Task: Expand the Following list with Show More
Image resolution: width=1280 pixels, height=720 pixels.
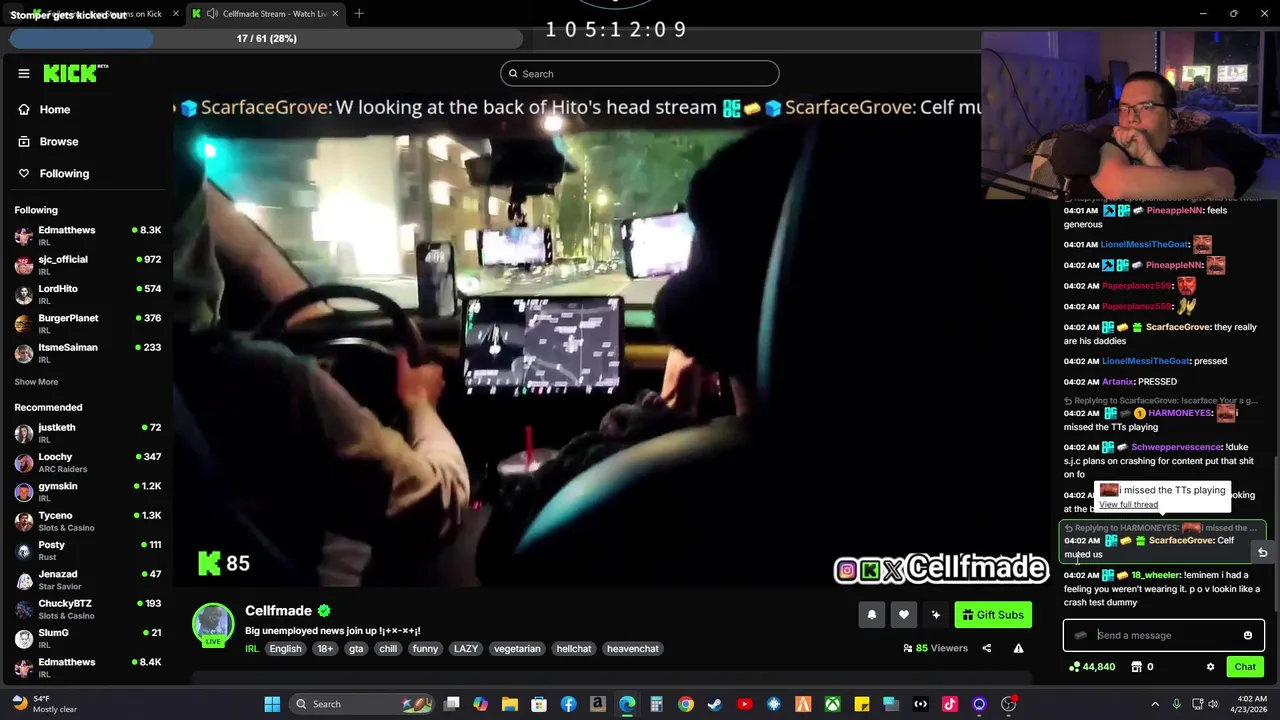Action: point(36,382)
